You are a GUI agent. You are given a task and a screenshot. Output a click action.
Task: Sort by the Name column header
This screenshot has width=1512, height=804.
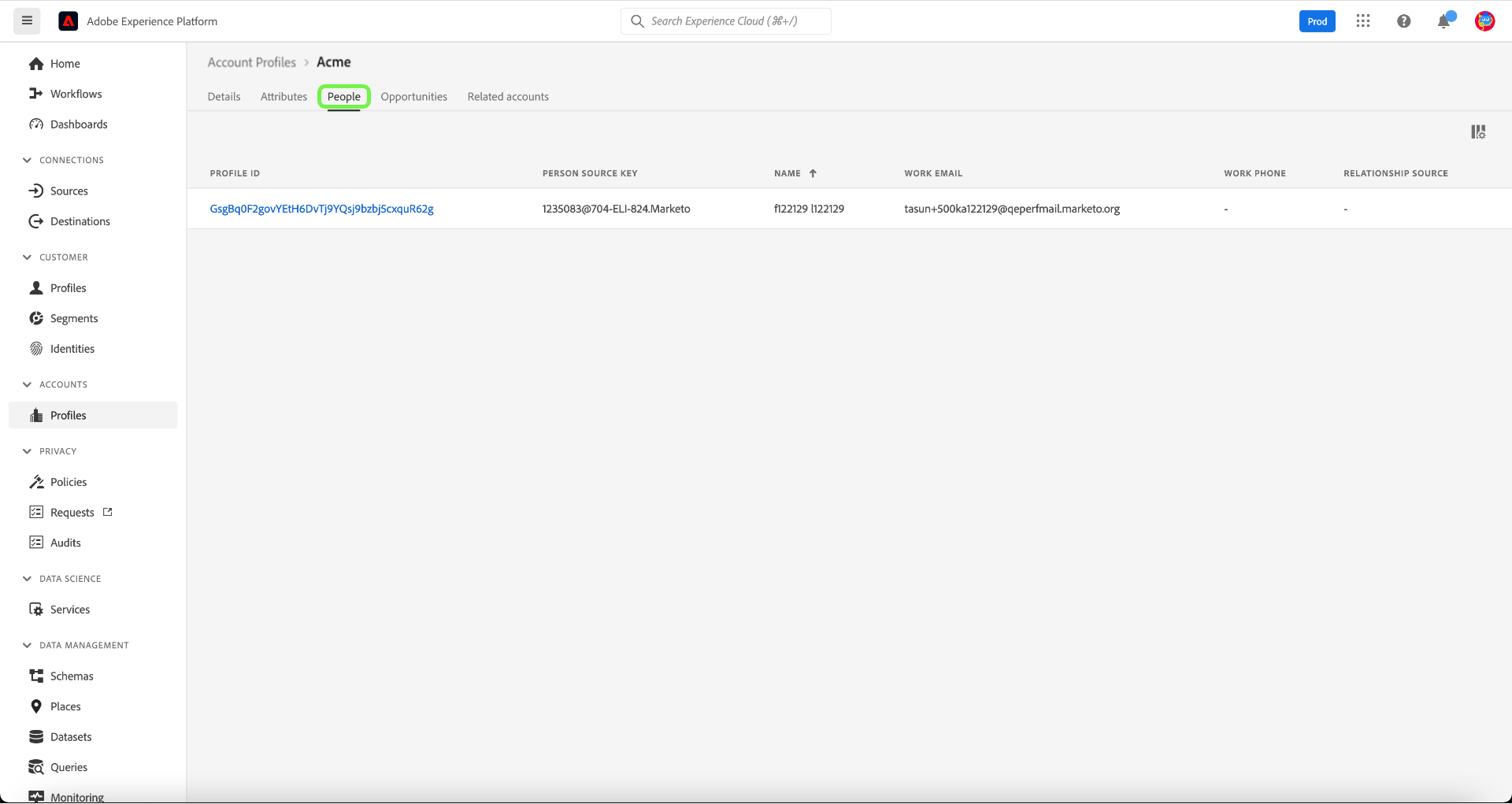click(x=787, y=173)
